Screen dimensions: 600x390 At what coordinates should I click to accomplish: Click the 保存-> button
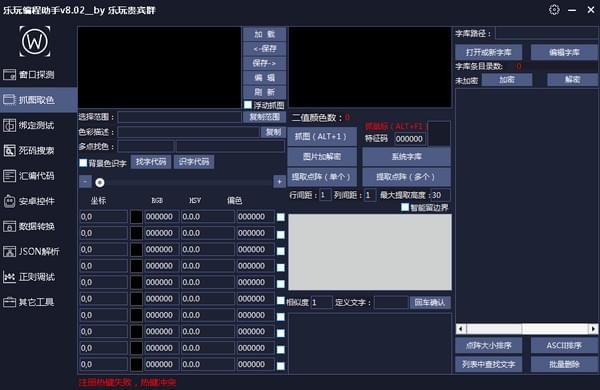264,63
